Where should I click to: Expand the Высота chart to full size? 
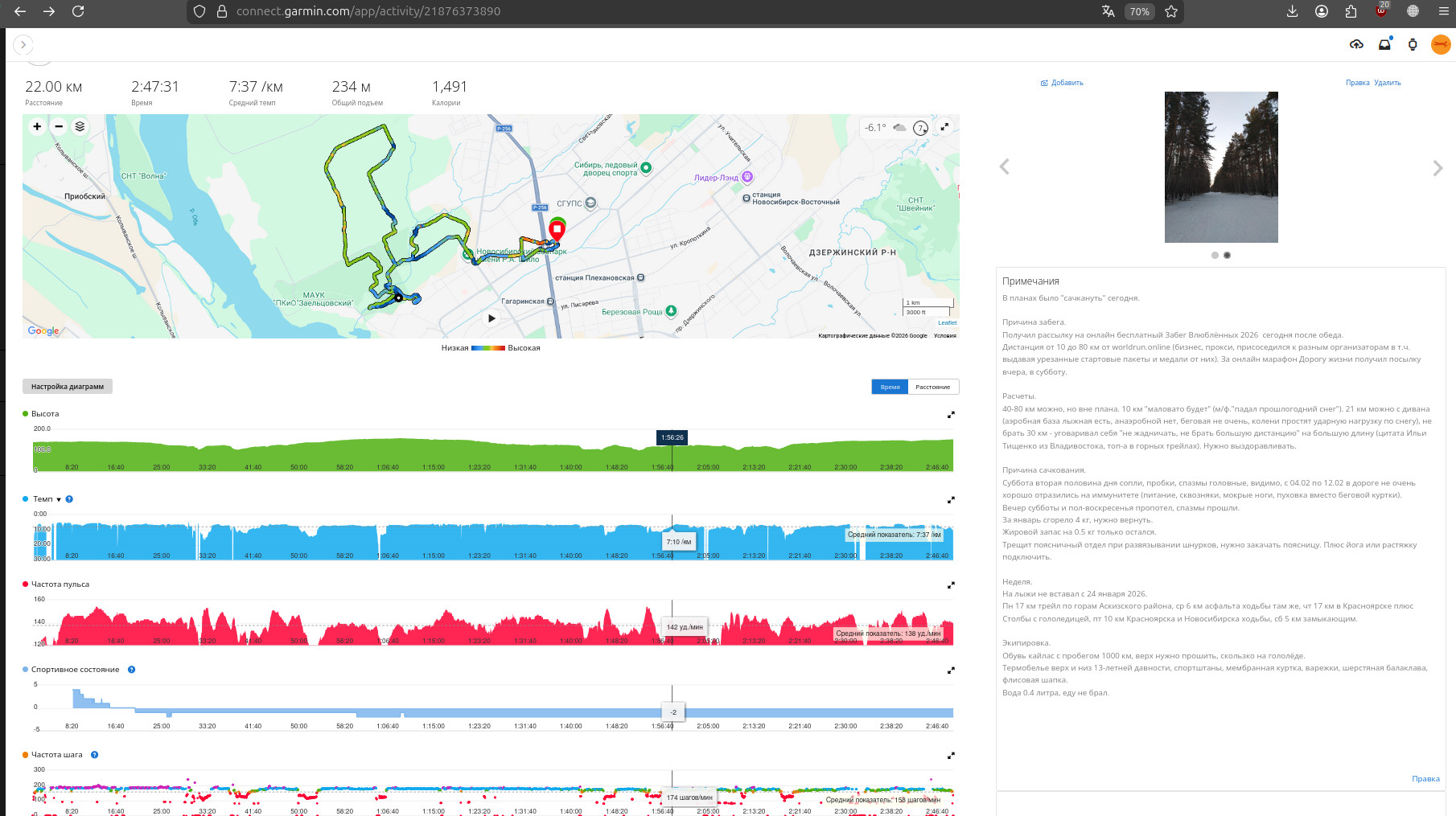(x=951, y=414)
